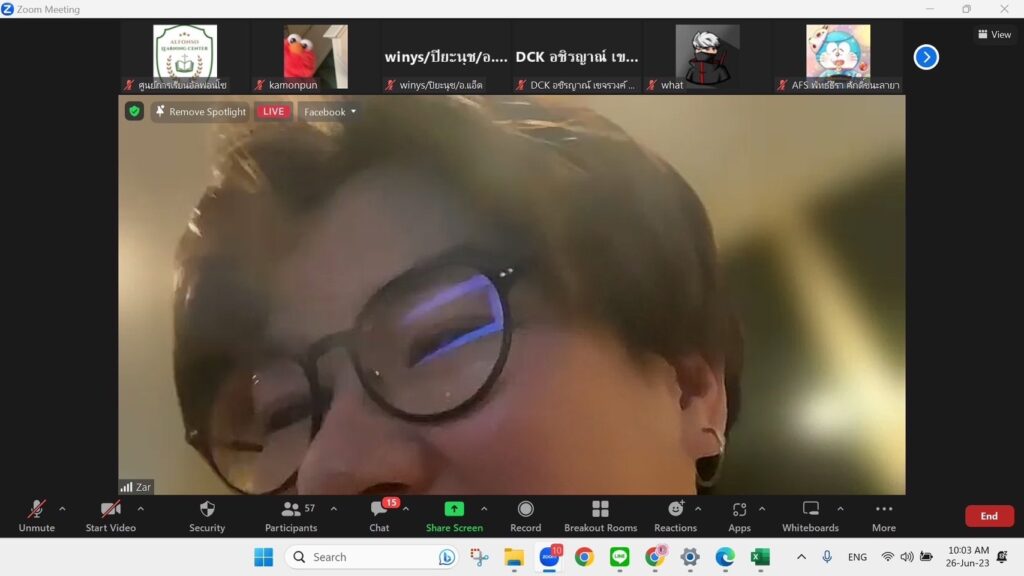Screen dimensions: 1024x576
Task: Click the green Share Screen icon
Action: click(x=454, y=509)
